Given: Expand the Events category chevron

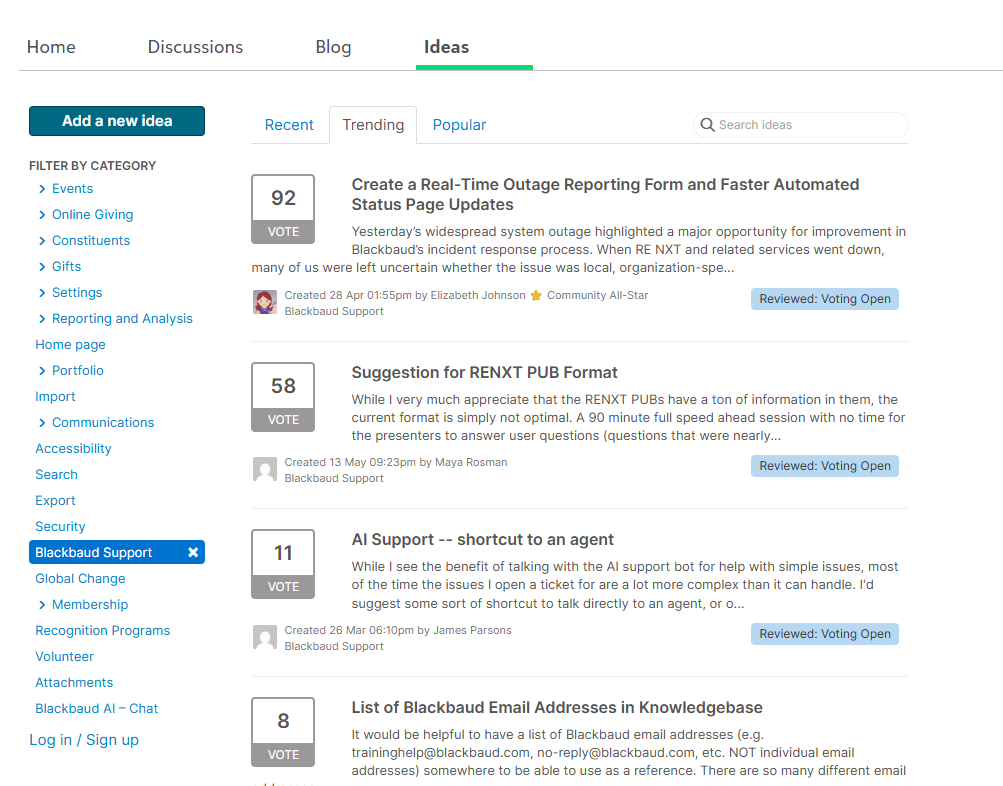Looking at the screenshot, I should (42, 189).
